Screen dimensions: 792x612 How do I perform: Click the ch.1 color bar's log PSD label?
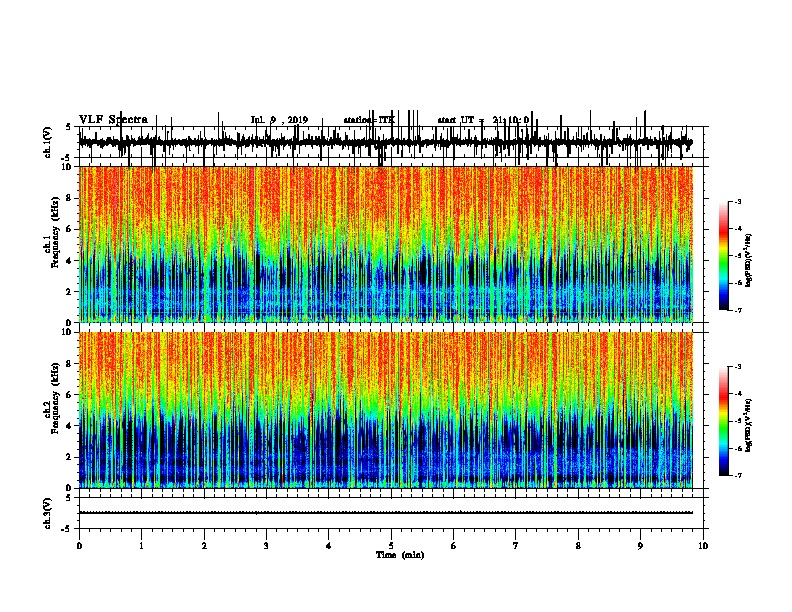[x=748, y=260]
